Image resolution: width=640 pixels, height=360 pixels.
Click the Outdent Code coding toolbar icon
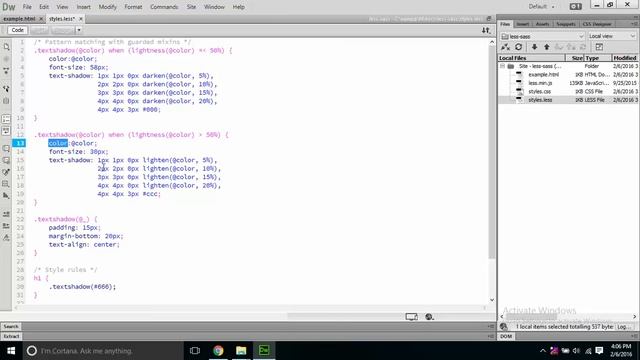pos(6,226)
